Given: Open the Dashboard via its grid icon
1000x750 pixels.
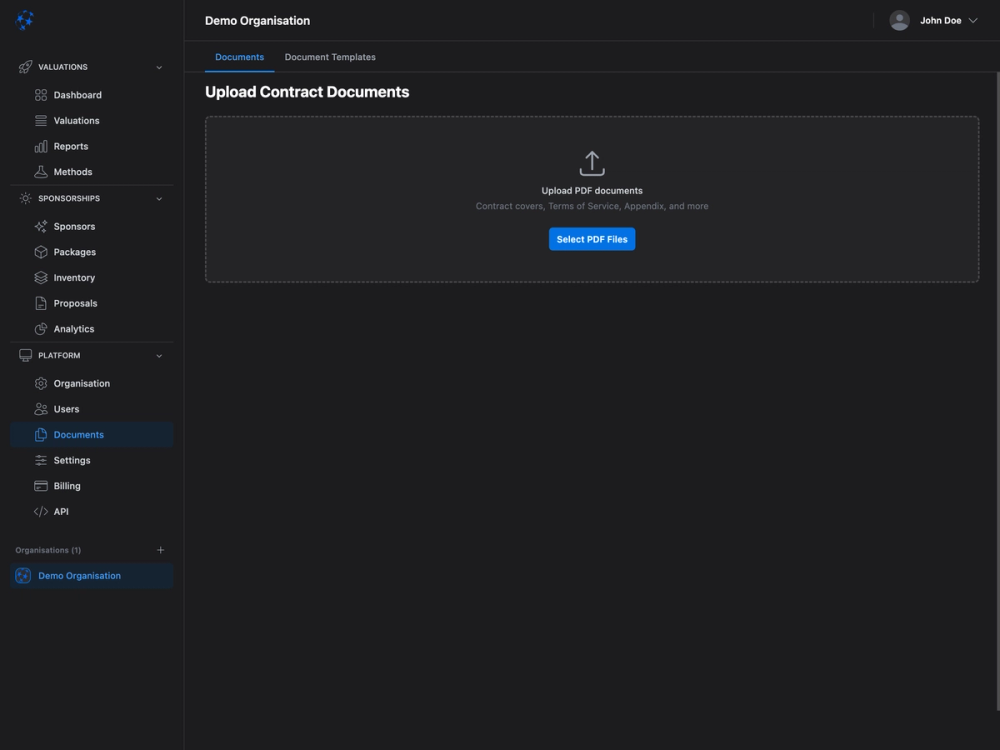Looking at the screenshot, I should tap(40, 94).
